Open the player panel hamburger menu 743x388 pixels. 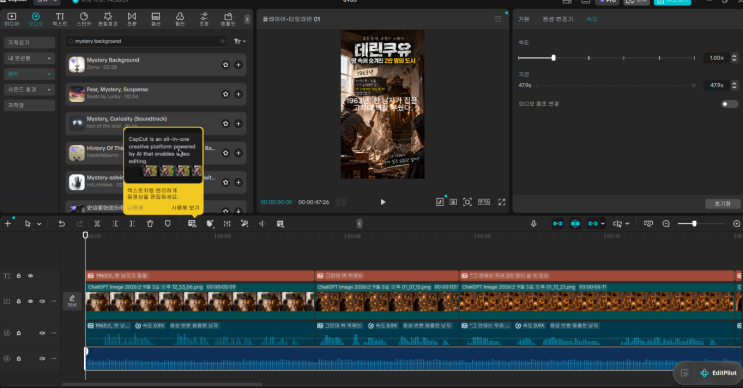(498, 19)
